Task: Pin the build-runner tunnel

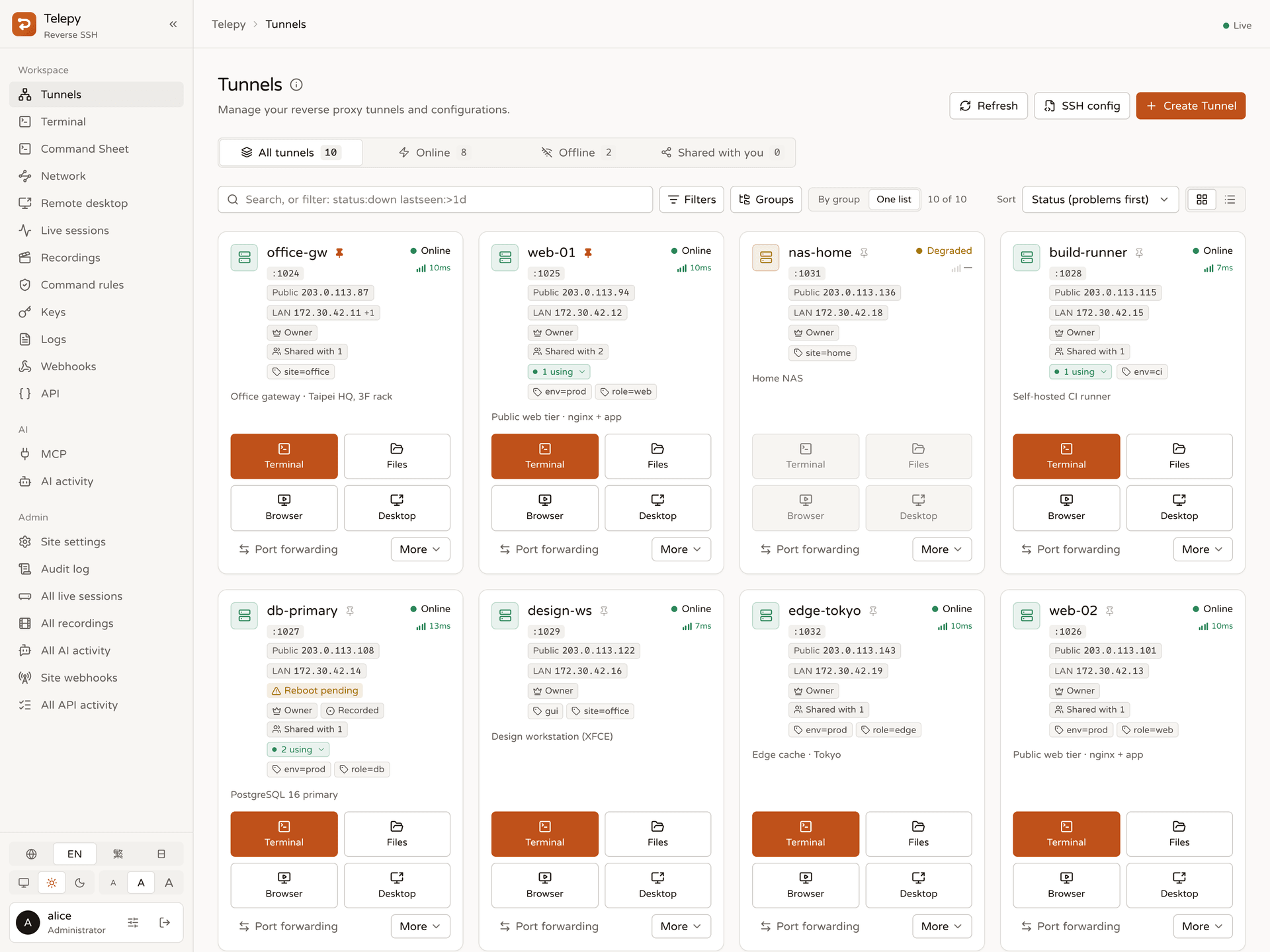Action: [x=1139, y=253]
